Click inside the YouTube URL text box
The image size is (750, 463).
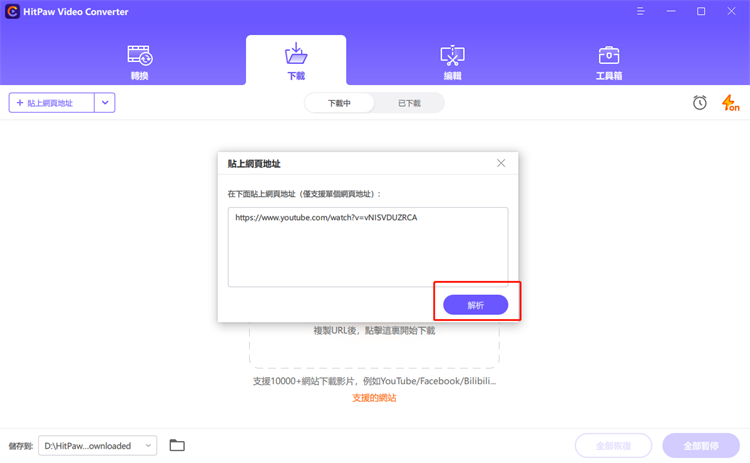[x=368, y=247]
